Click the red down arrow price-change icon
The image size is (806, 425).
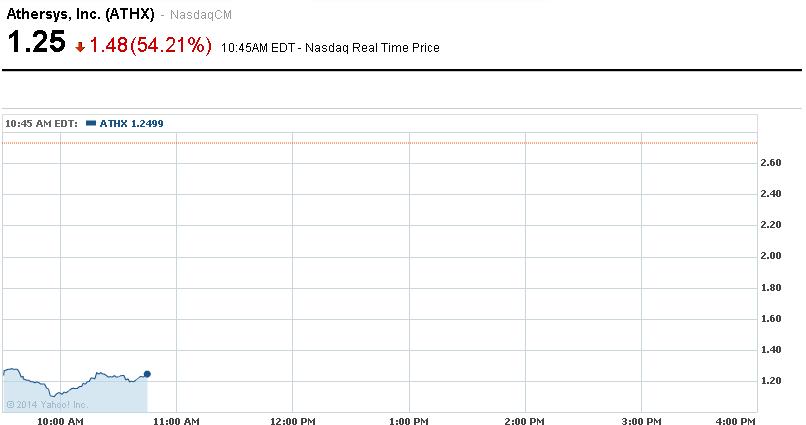click(x=80, y=47)
